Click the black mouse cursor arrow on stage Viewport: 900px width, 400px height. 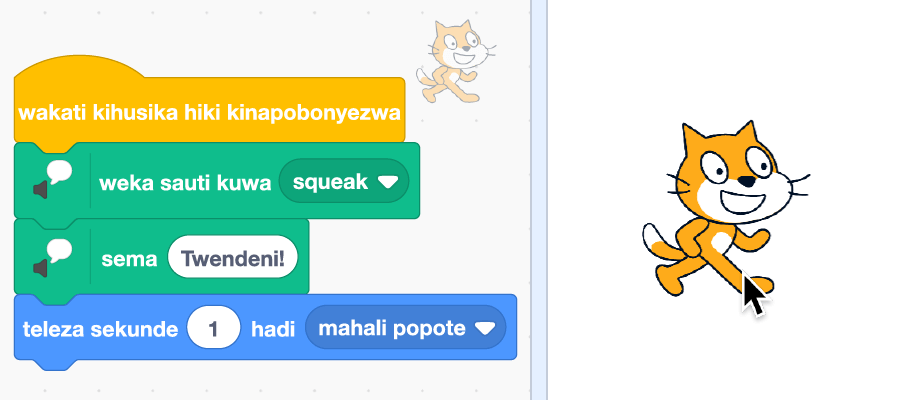pyautogui.click(x=753, y=293)
